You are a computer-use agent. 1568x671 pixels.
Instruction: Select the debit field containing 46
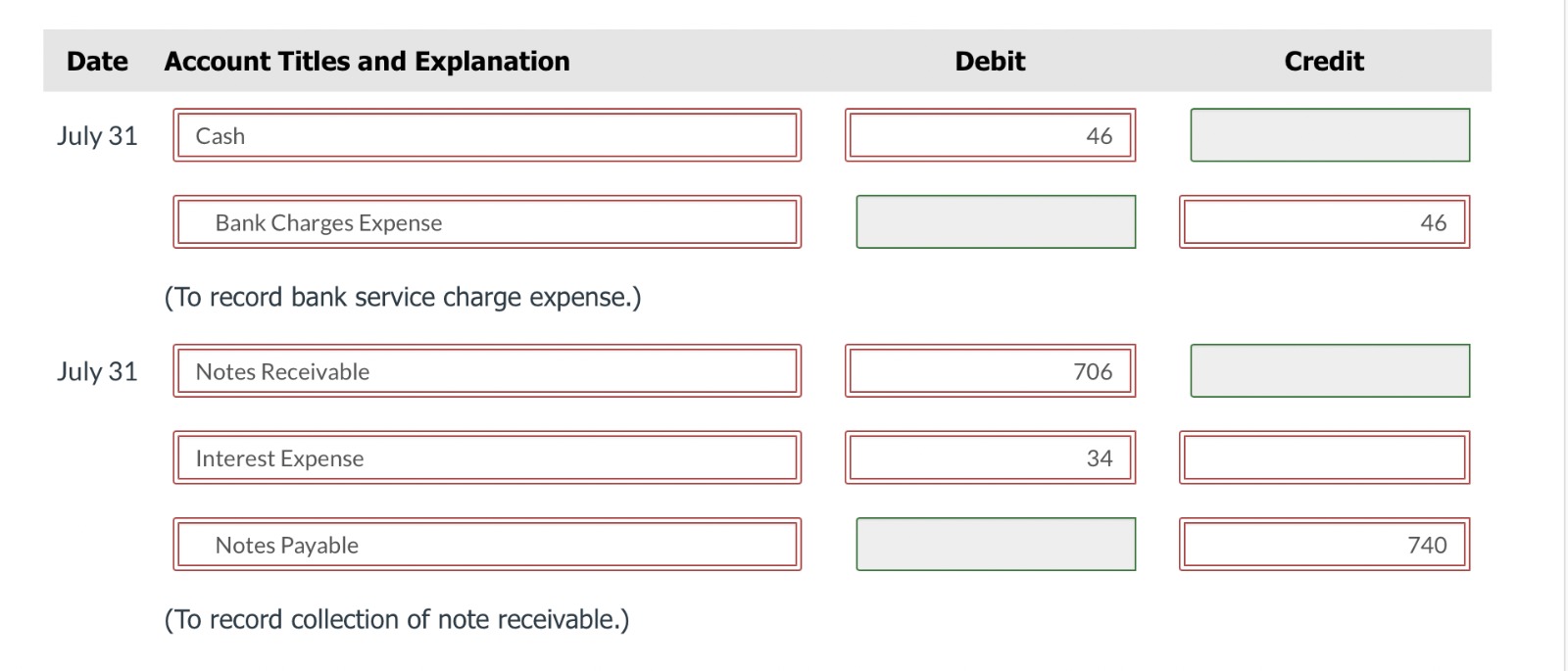point(990,135)
